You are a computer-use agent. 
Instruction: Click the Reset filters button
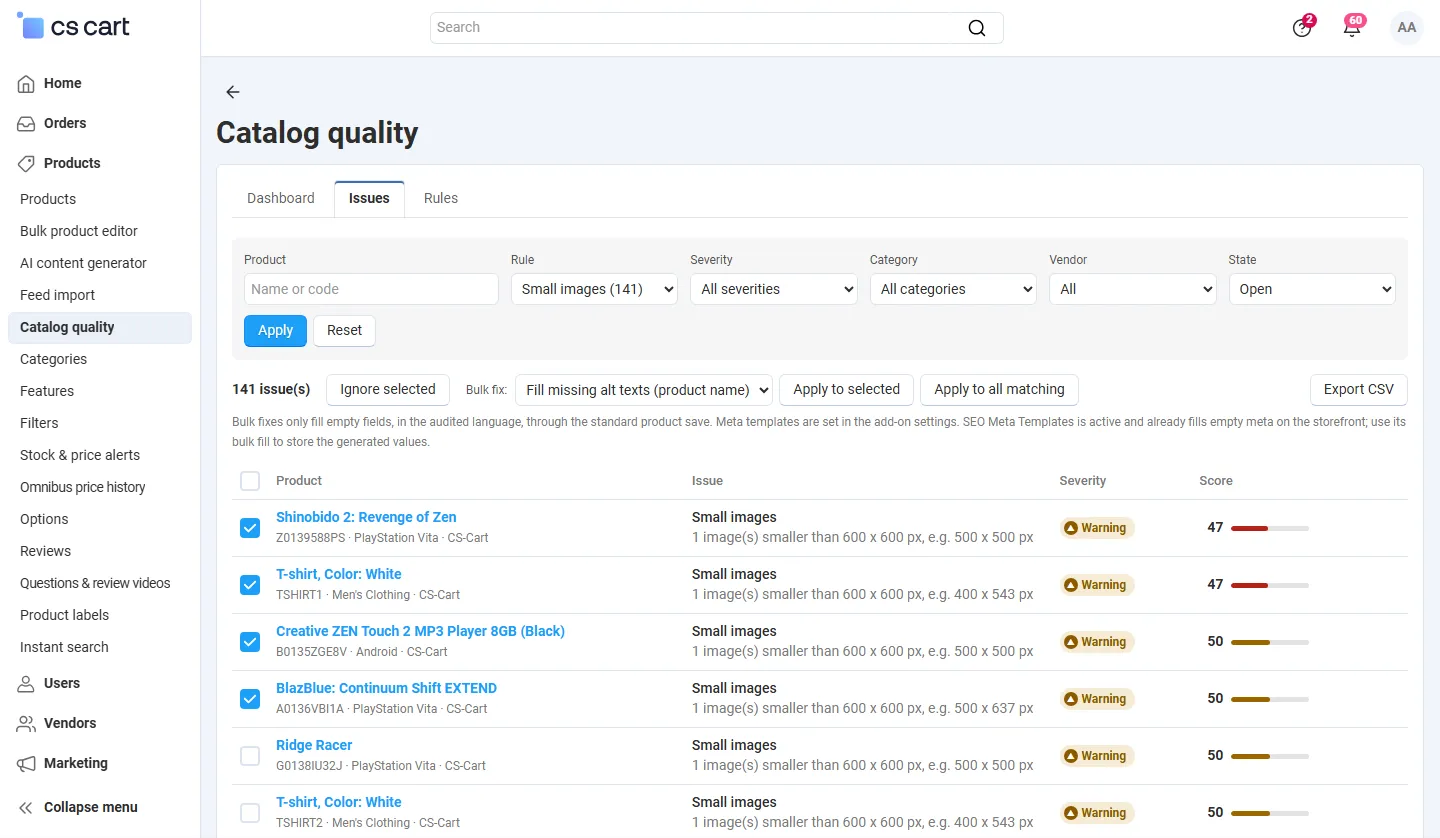tap(344, 330)
